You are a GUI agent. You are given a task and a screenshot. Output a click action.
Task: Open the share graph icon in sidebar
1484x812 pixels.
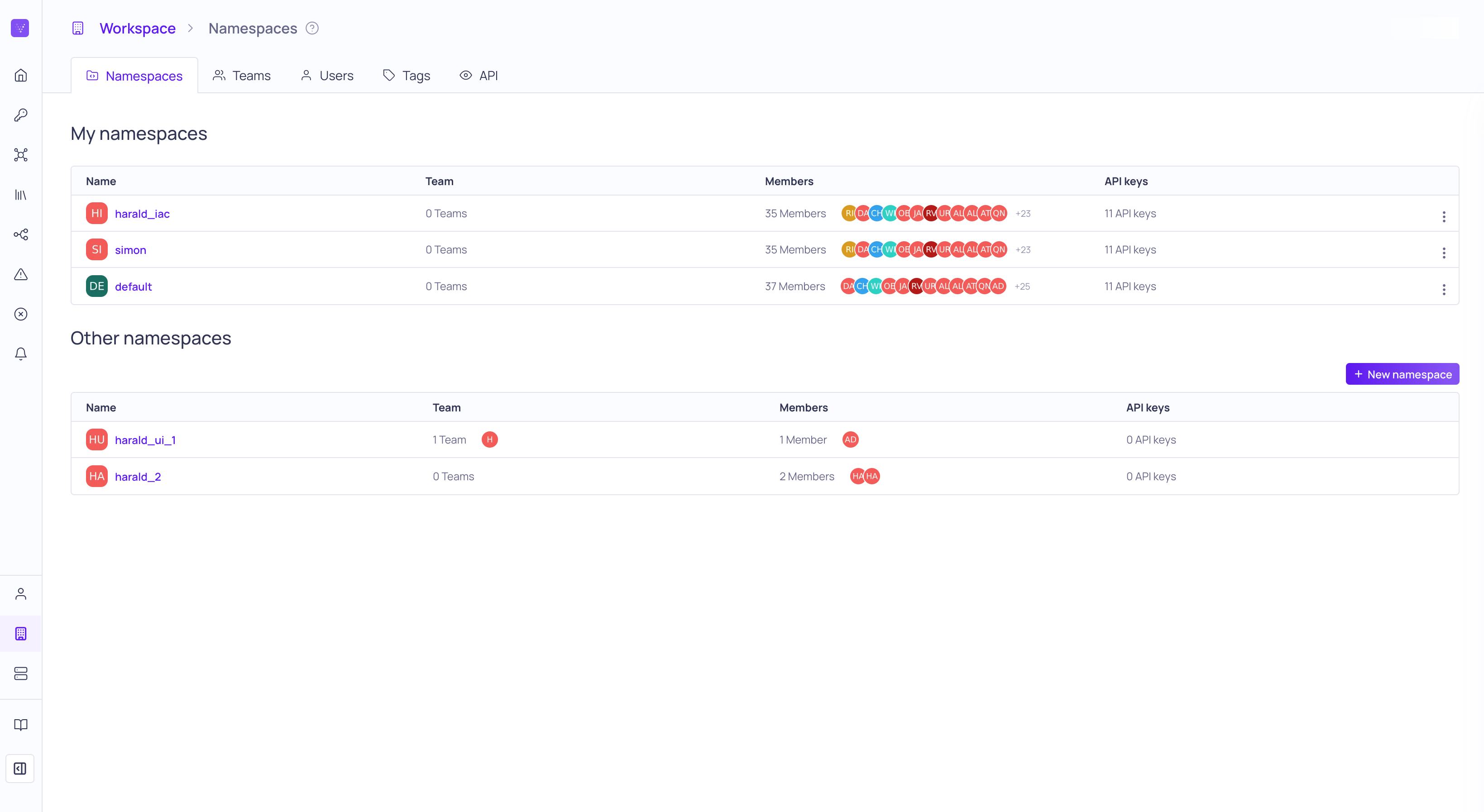pos(21,234)
